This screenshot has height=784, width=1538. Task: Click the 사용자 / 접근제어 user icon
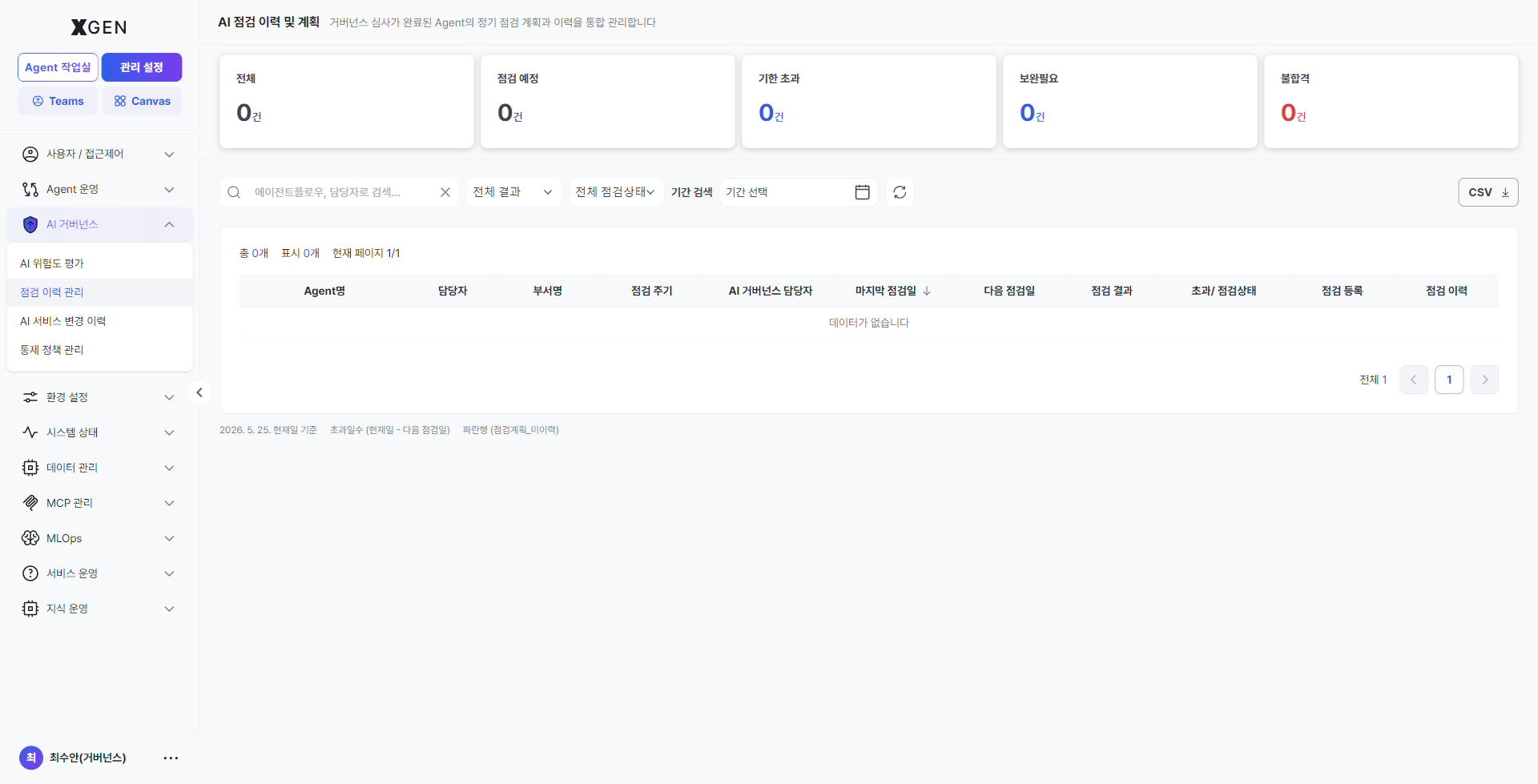[x=30, y=154]
